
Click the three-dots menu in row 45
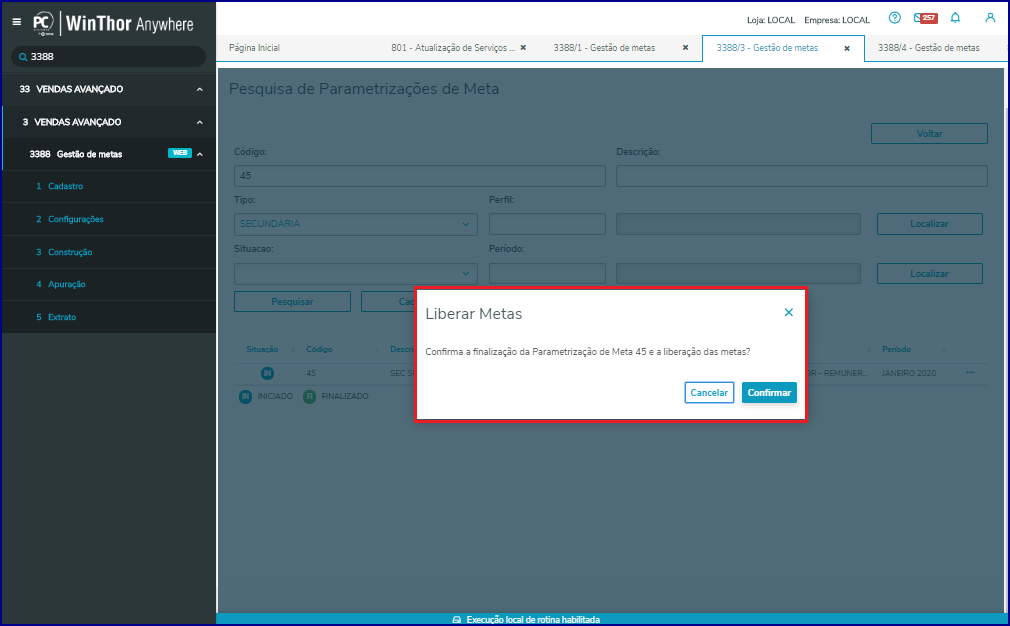click(970, 373)
